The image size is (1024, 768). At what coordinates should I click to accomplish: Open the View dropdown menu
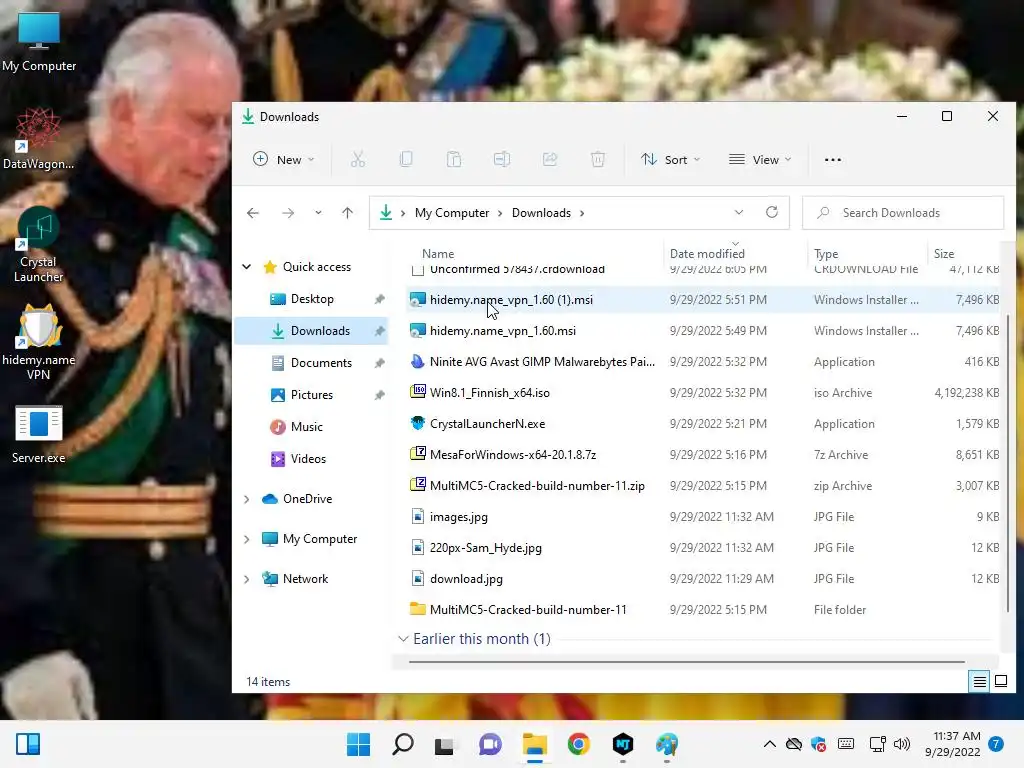click(x=760, y=159)
